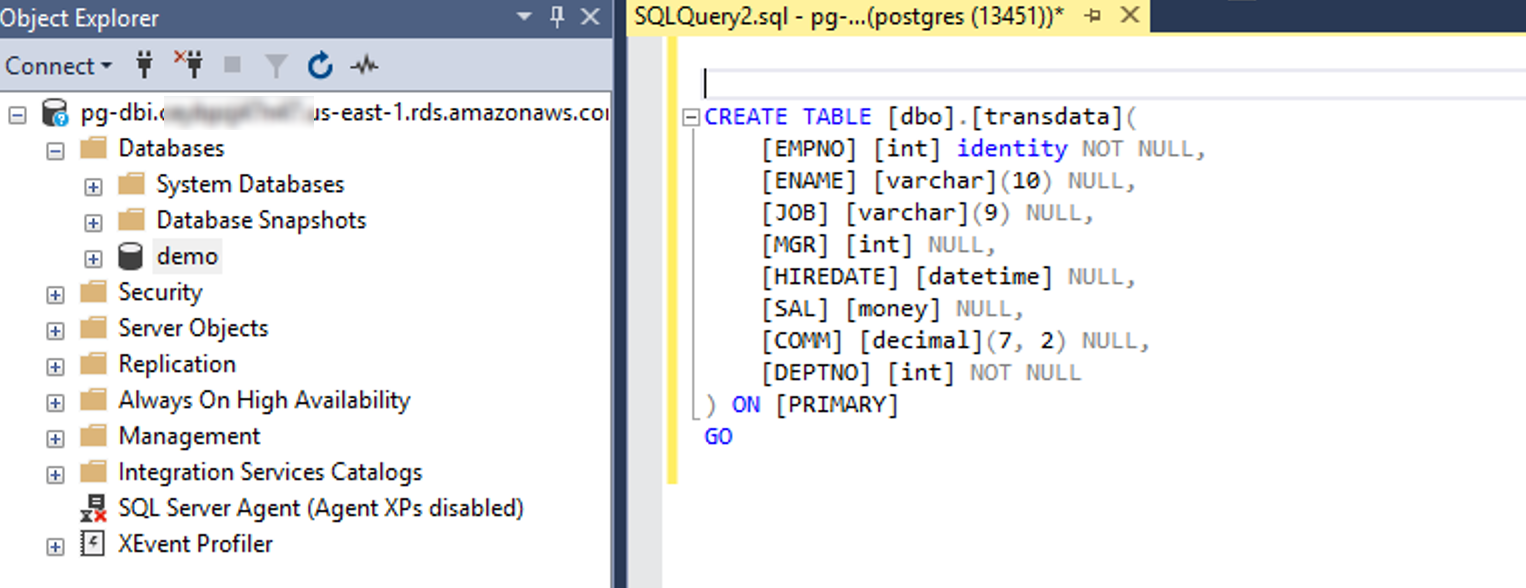Click the Management folder icon
Image resolution: width=1526 pixels, height=588 pixels.
point(93,437)
